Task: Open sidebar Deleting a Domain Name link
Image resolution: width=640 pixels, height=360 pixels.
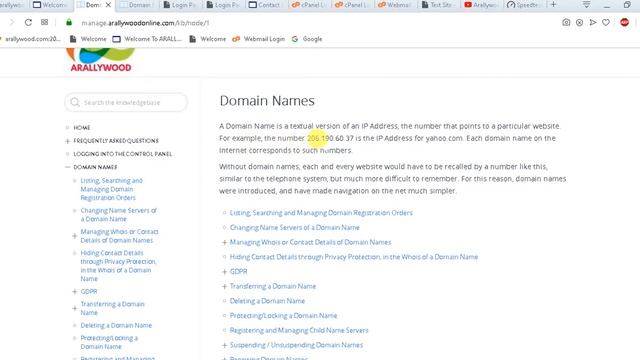Action: pos(116,325)
